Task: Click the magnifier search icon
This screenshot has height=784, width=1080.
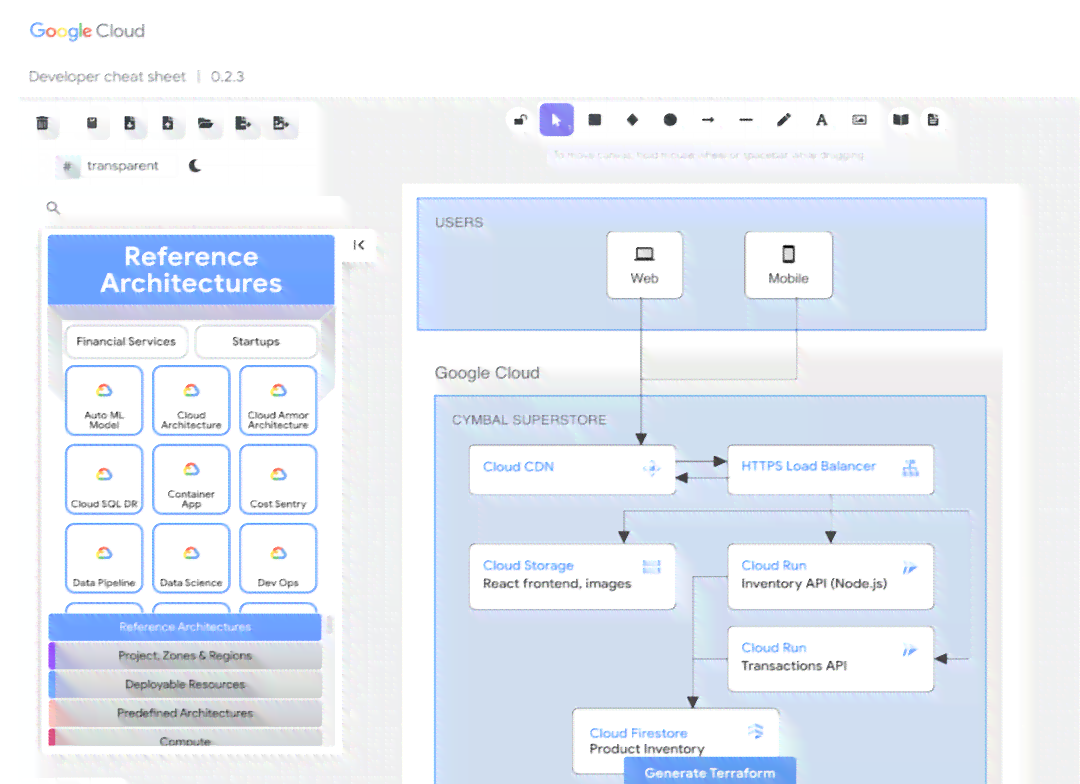Action: [x=53, y=207]
